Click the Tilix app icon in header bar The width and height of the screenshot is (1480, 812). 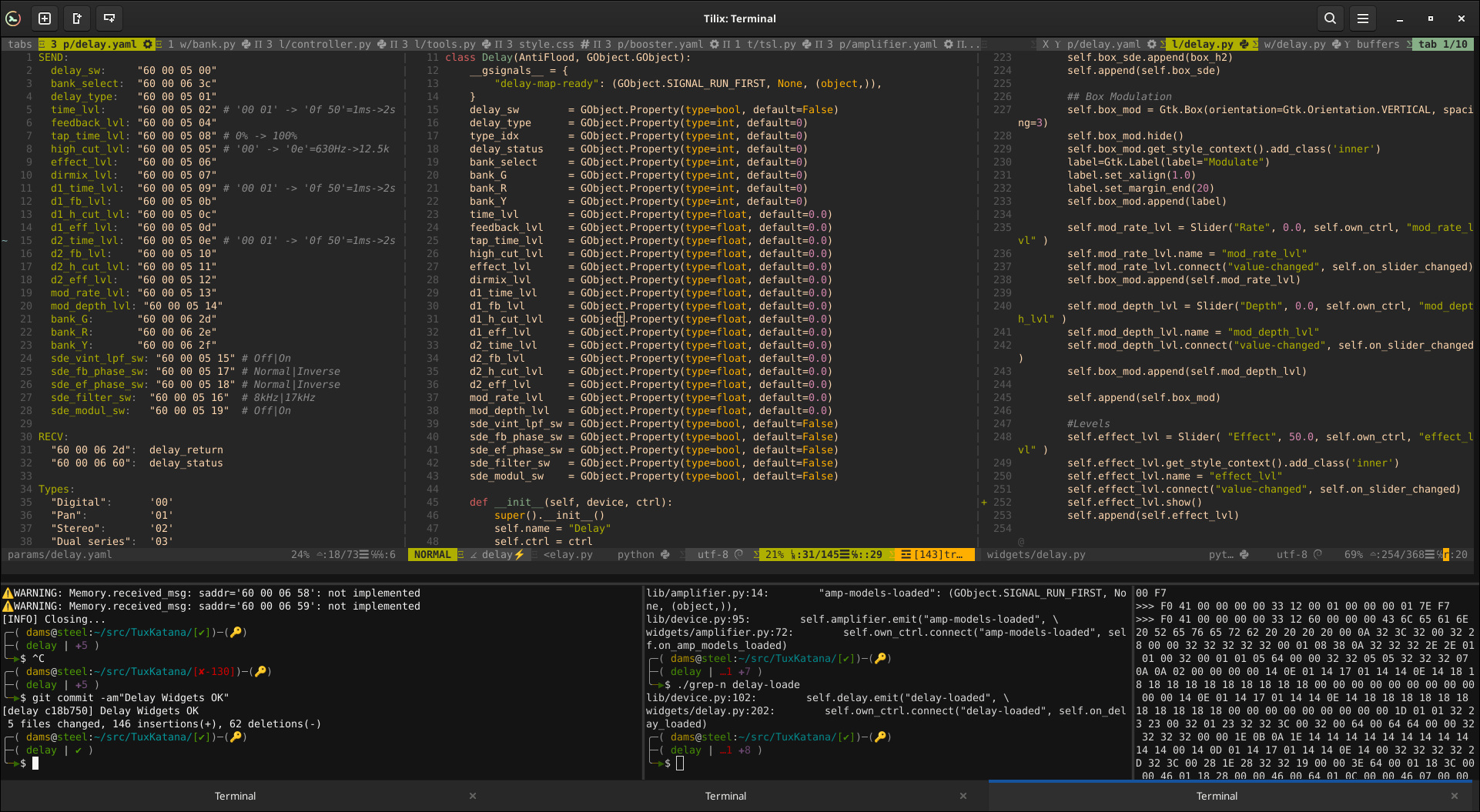[x=13, y=18]
